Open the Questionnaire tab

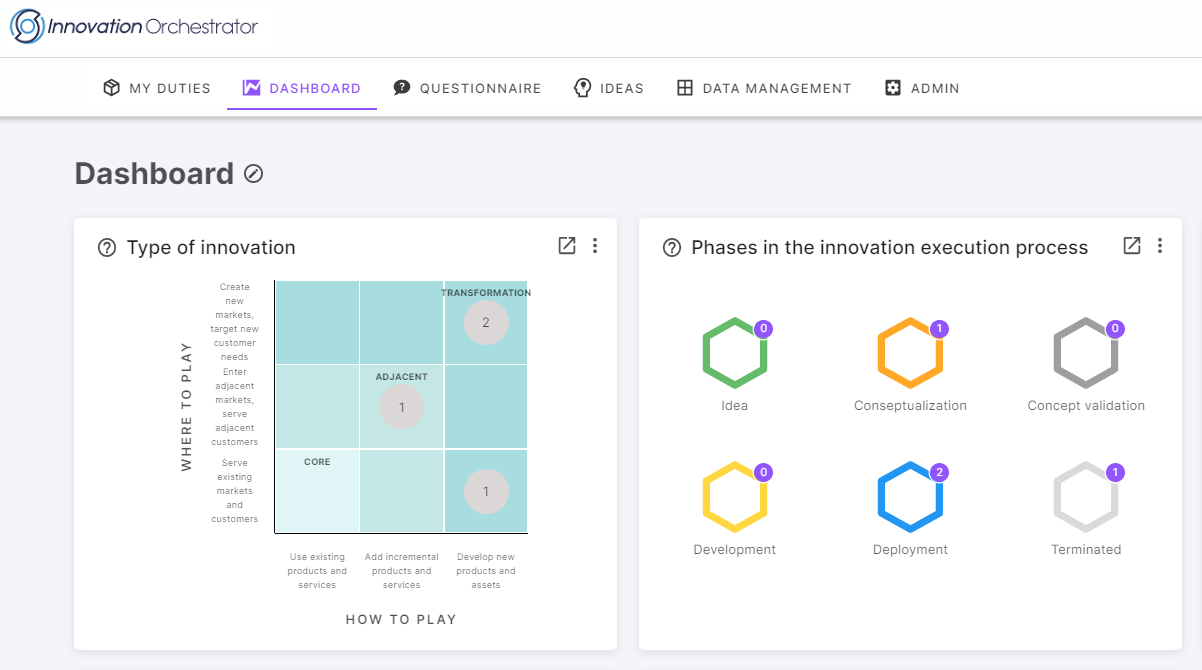pos(467,88)
